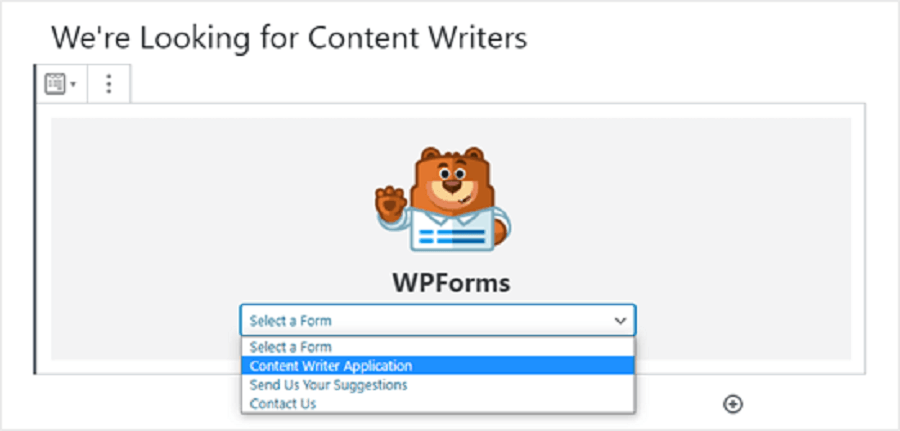Click the circled plus add block icon

tap(733, 404)
